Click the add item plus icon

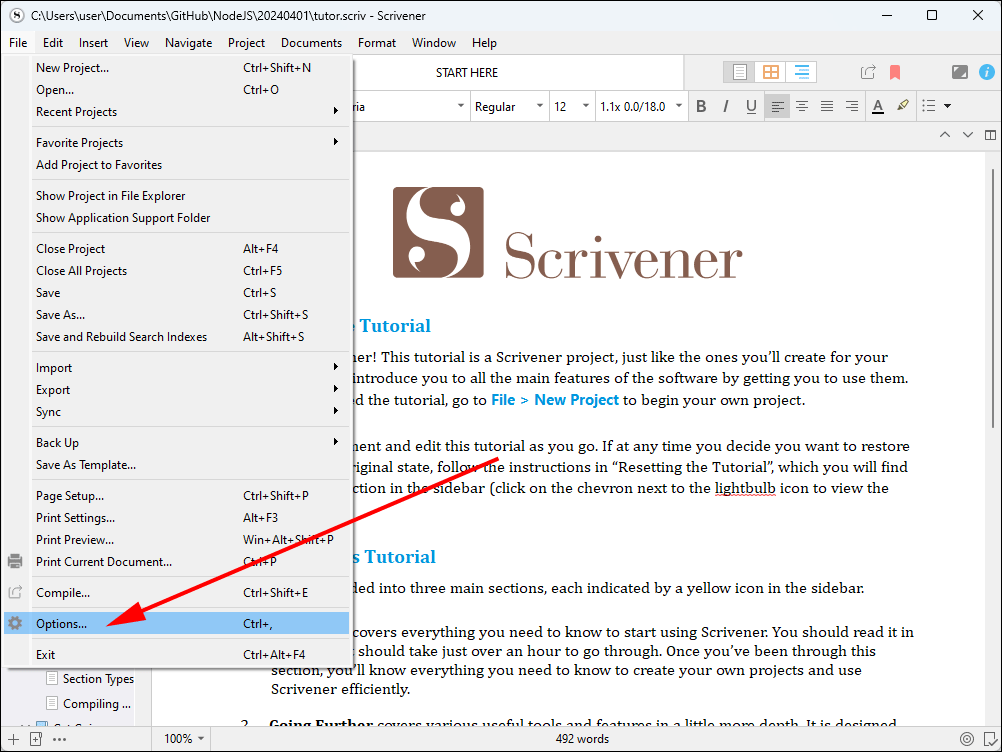(x=13, y=739)
